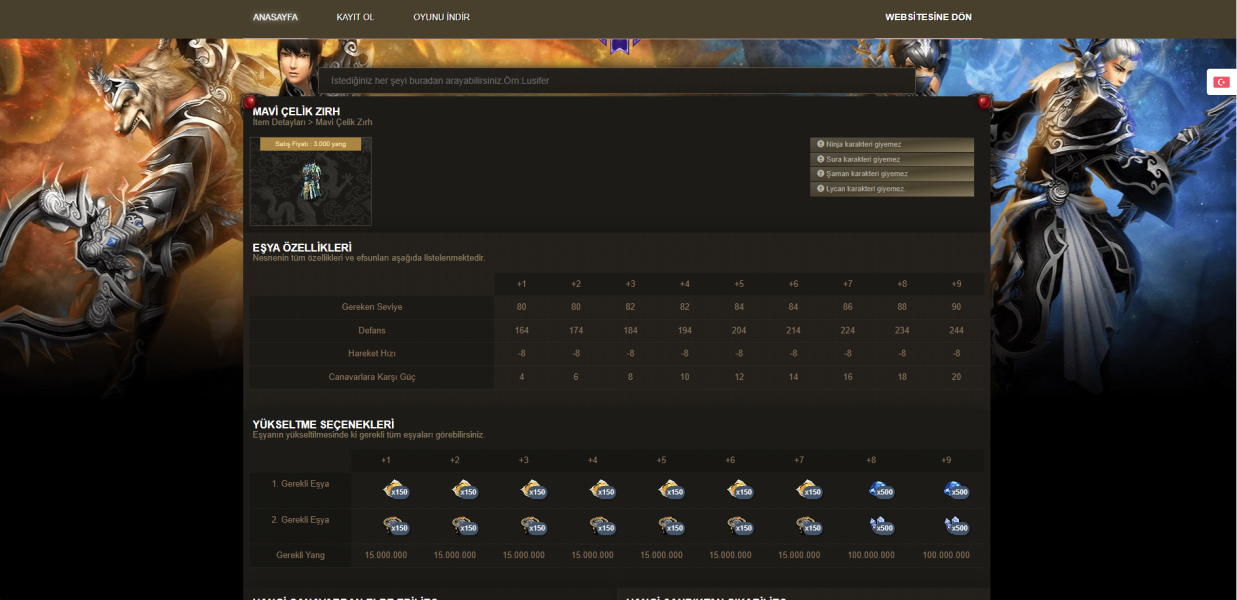Image resolution: width=1237 pixels, height=600 pixels.
Task: Click the second required crystal icon for +8
Action: click(x=878, y=525)
